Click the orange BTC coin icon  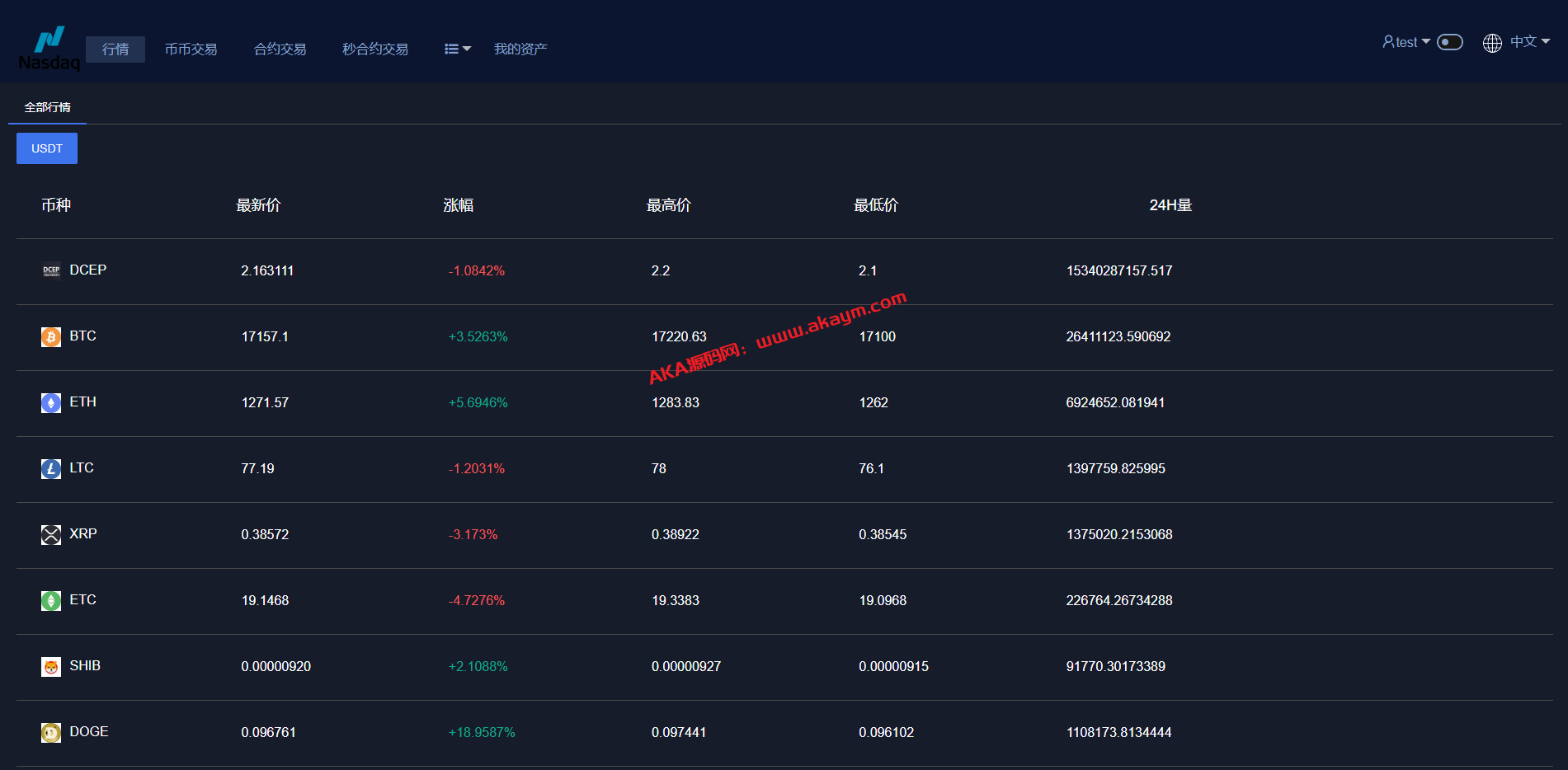tap(51, 336)
